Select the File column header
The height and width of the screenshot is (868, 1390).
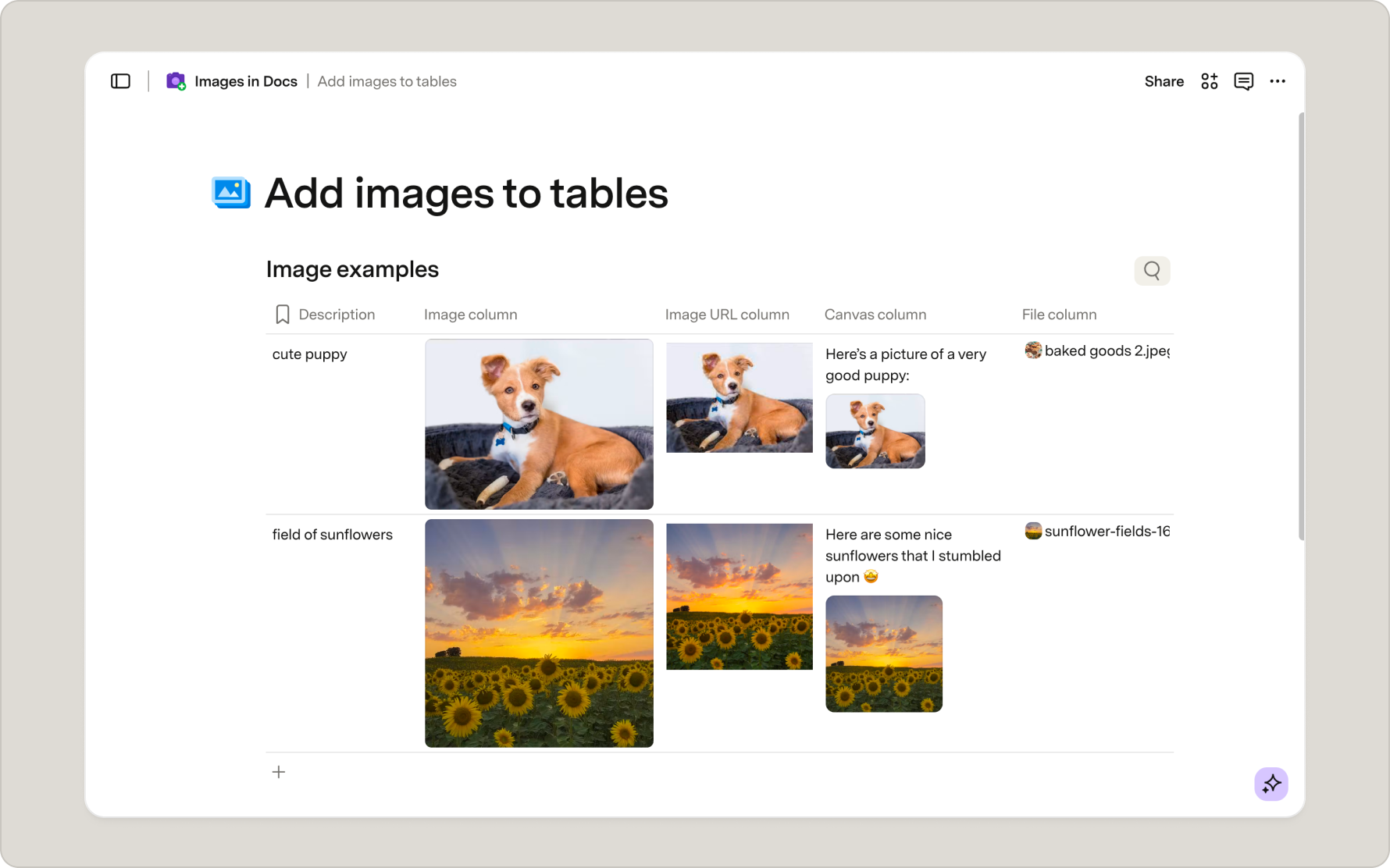click(x=1060, y=315)
